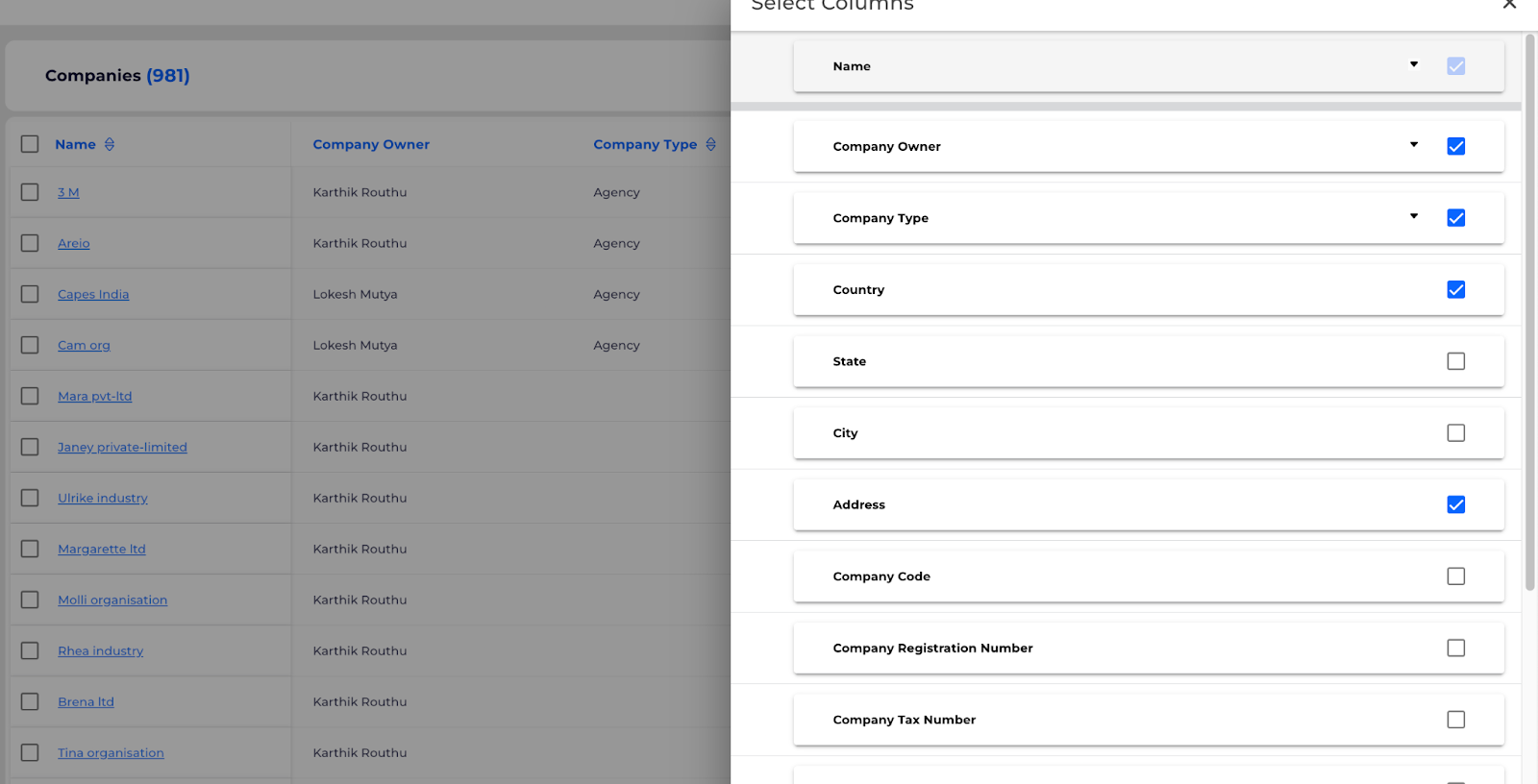Uncheck the Company Type column checkbox

point(1456,218)
